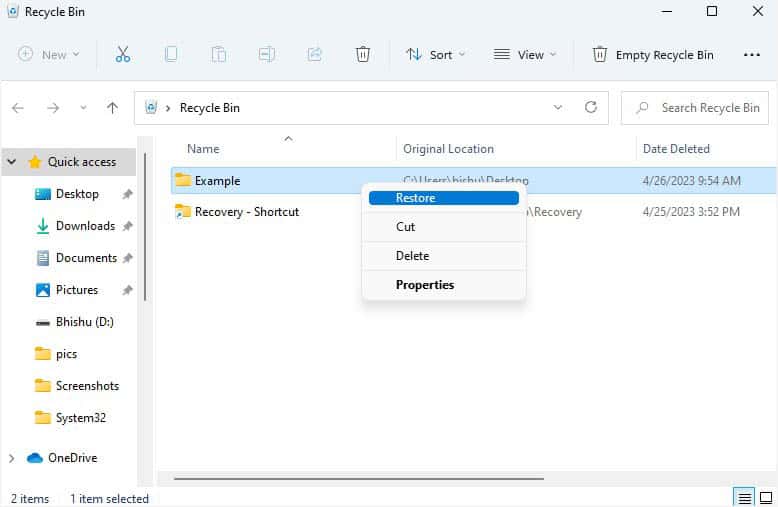Expand the OneDrive tree node
This screenshot has width=778, height=507.
coord(12,458)
